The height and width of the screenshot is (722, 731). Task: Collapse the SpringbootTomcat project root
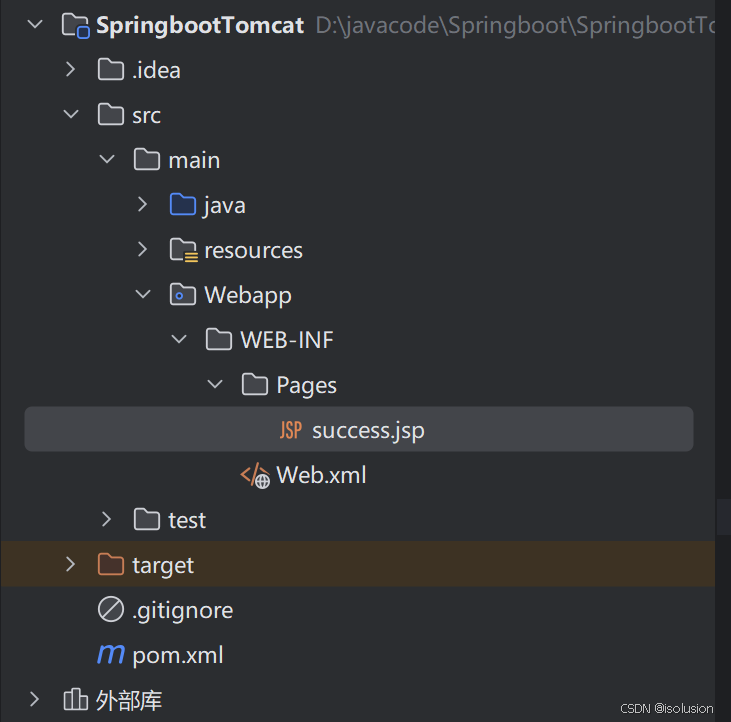(x=35, y=24)
